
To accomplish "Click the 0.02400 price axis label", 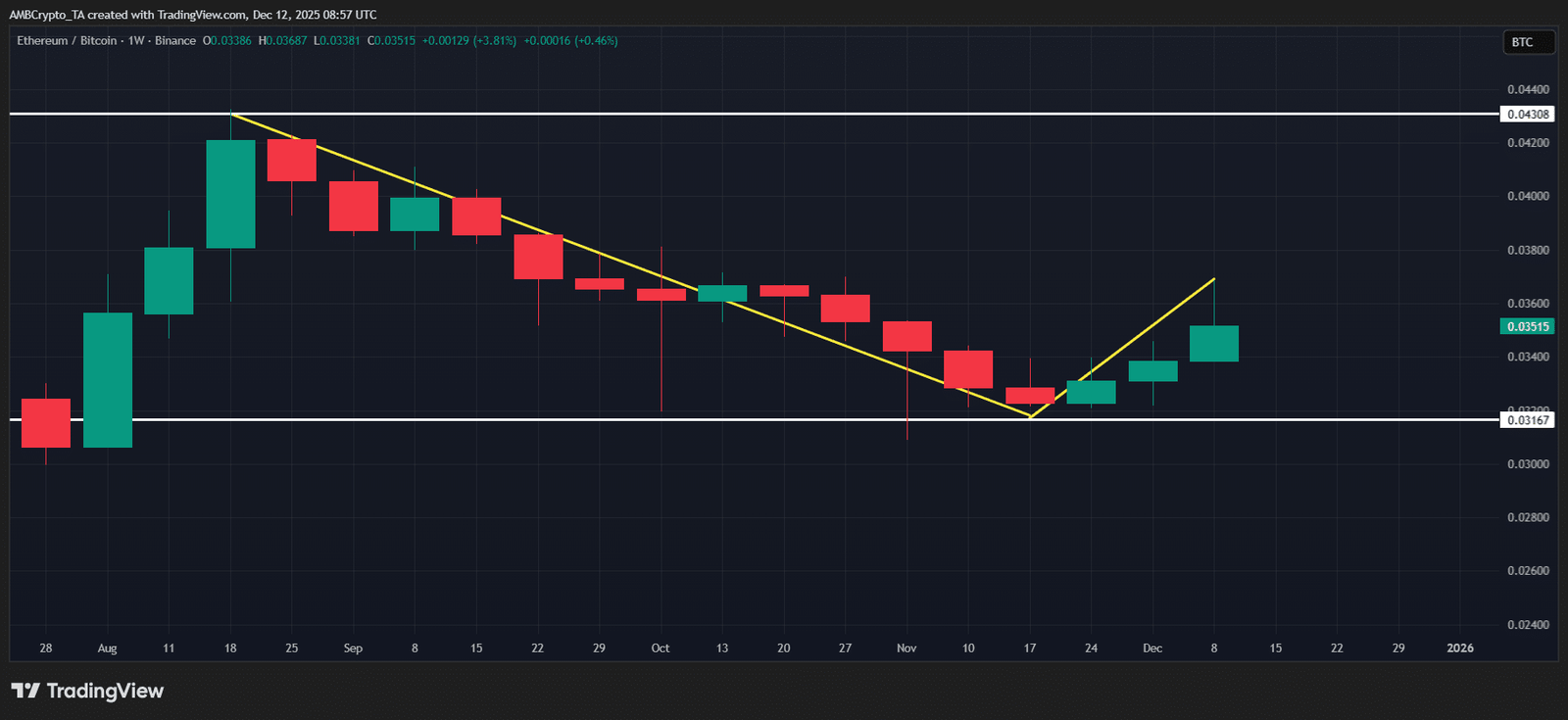I will (1528, 624).
